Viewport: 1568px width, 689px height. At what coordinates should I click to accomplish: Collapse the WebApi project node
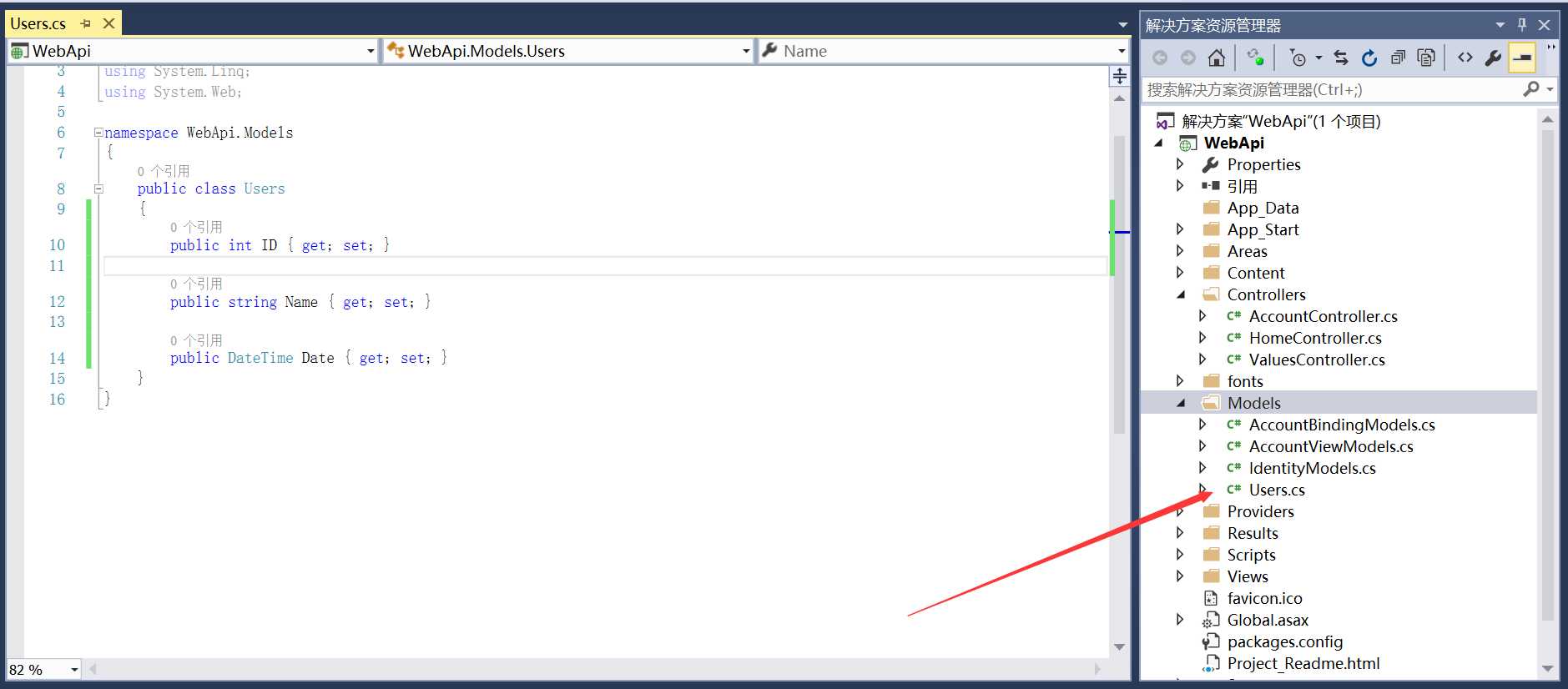coord(1158,143)
